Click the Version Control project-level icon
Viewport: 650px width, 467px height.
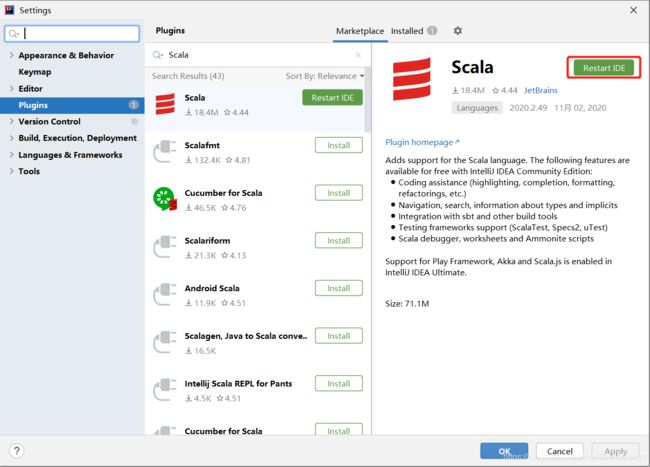[134, 121]
